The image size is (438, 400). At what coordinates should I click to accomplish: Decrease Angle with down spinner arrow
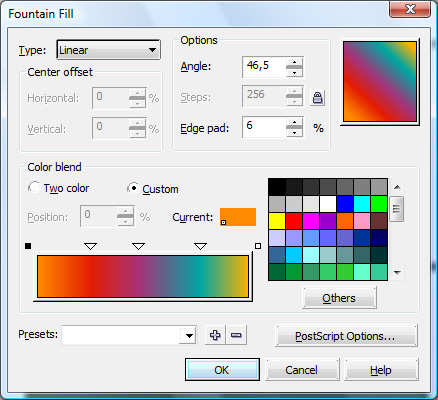(294, 72)
